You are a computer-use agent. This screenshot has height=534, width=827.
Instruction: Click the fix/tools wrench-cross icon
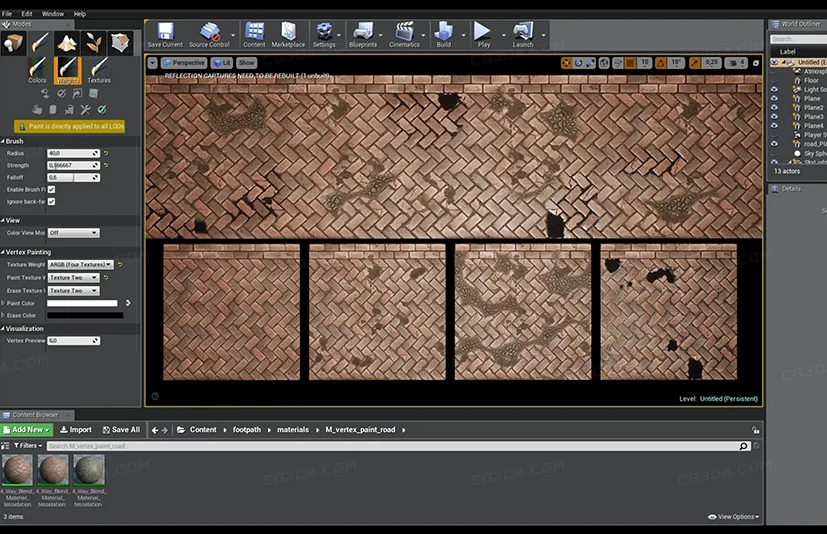click(x=85, y=110)
